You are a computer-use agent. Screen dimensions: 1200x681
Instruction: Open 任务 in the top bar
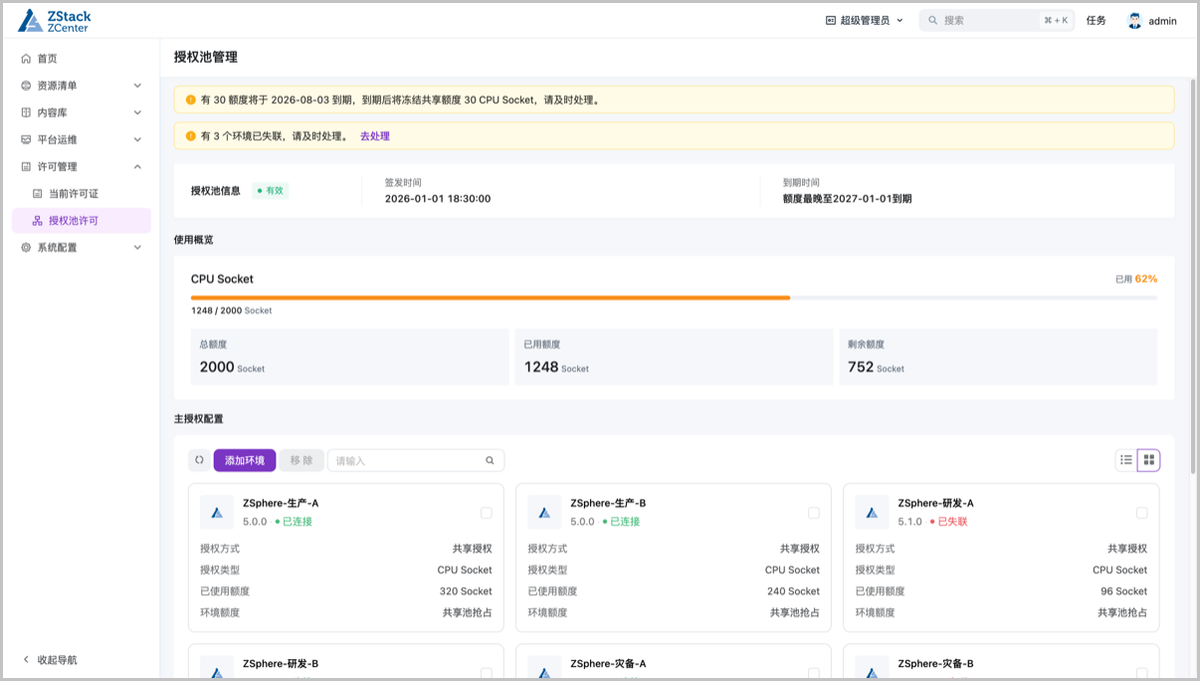coord(1096,20)
